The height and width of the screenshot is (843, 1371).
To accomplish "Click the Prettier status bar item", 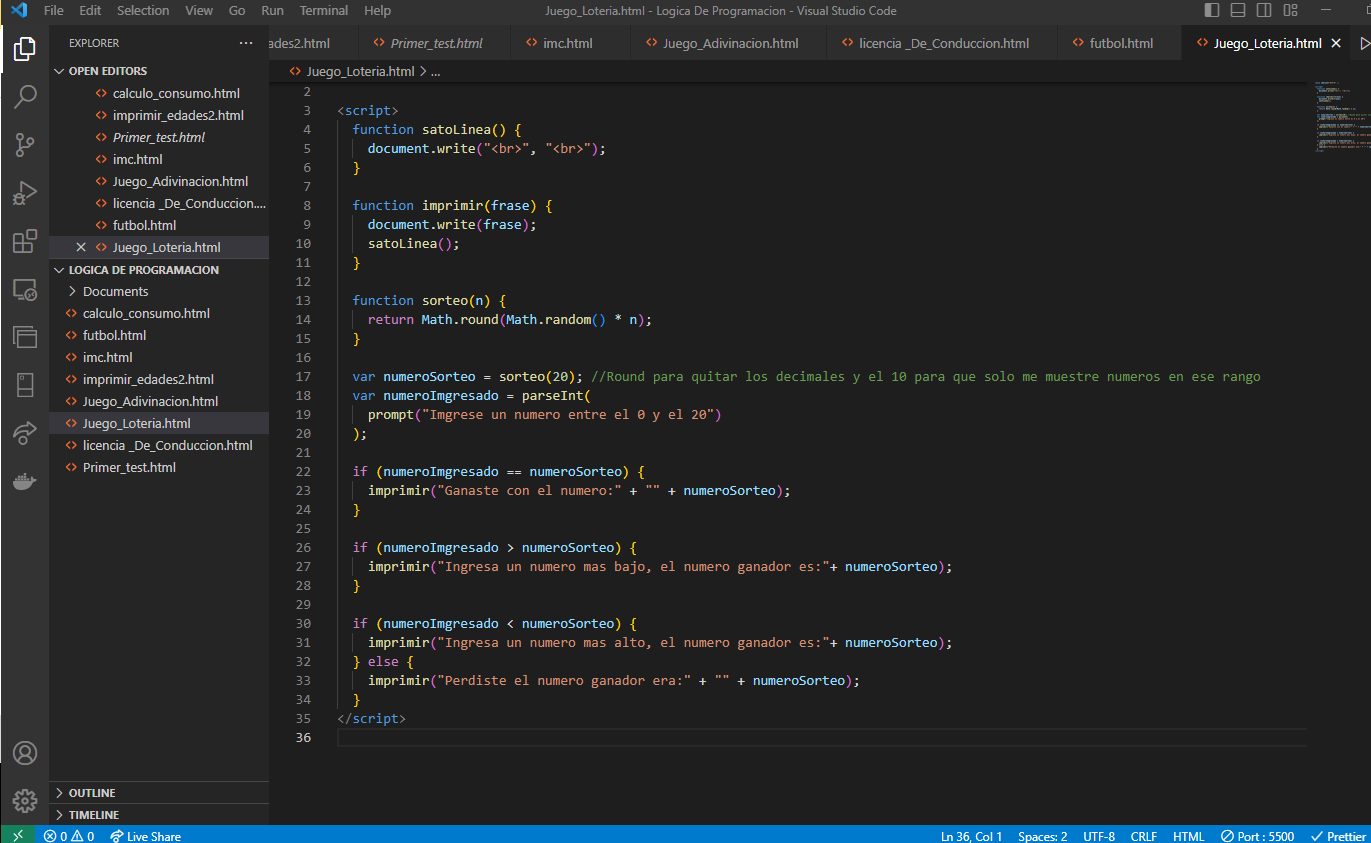I will coord(1338,836).
